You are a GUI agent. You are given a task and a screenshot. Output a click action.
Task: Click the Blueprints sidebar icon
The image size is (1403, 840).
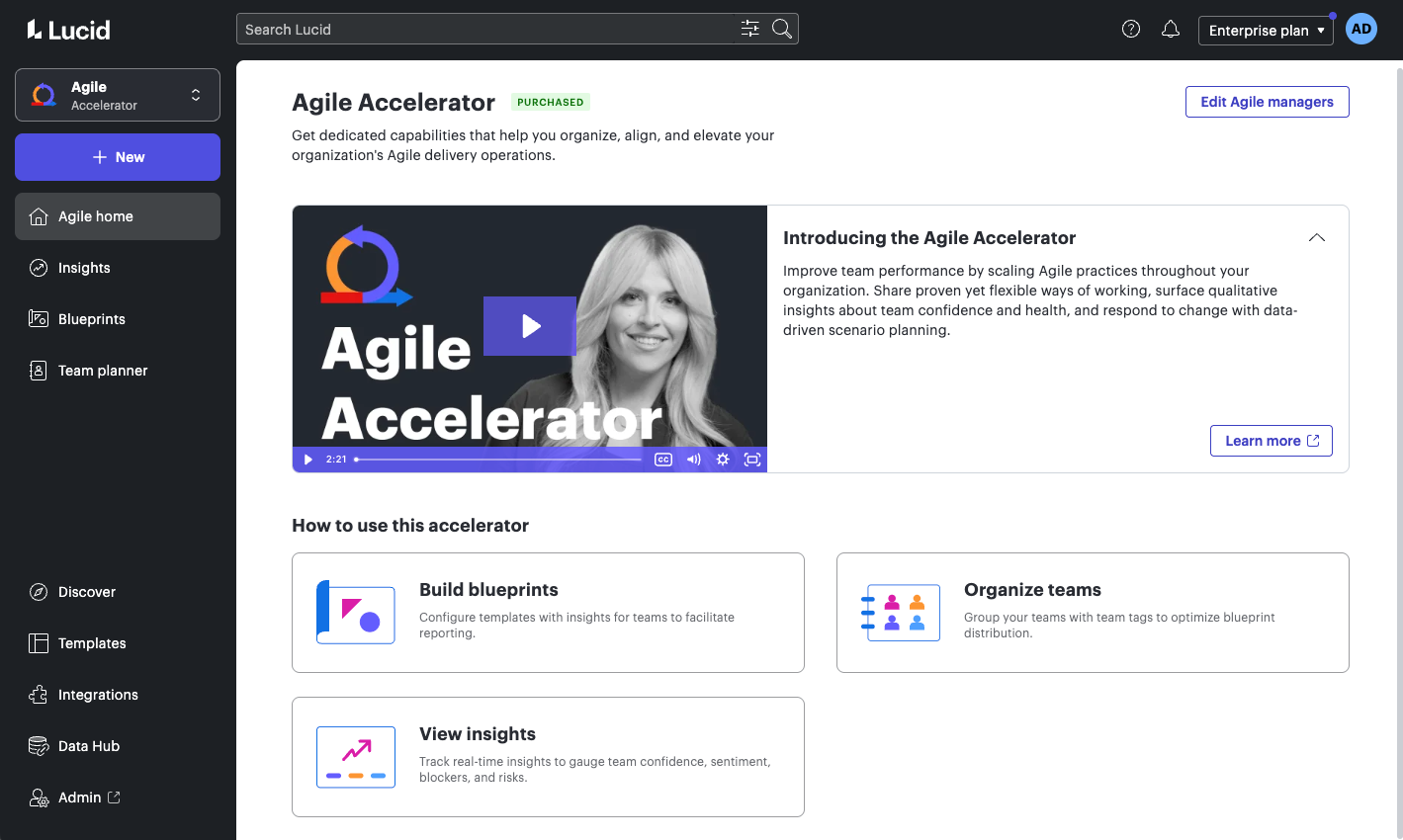click(39, 319)
